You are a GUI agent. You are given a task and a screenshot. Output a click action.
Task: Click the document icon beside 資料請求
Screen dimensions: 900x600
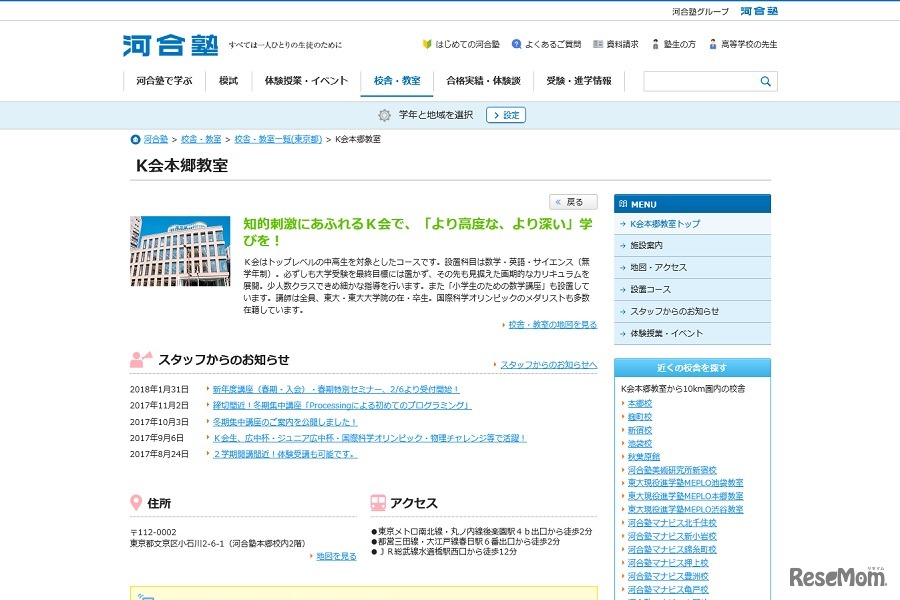600,44
